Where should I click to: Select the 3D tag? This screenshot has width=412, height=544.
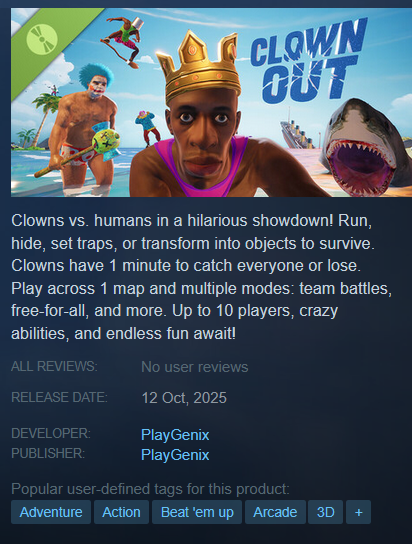325,512
